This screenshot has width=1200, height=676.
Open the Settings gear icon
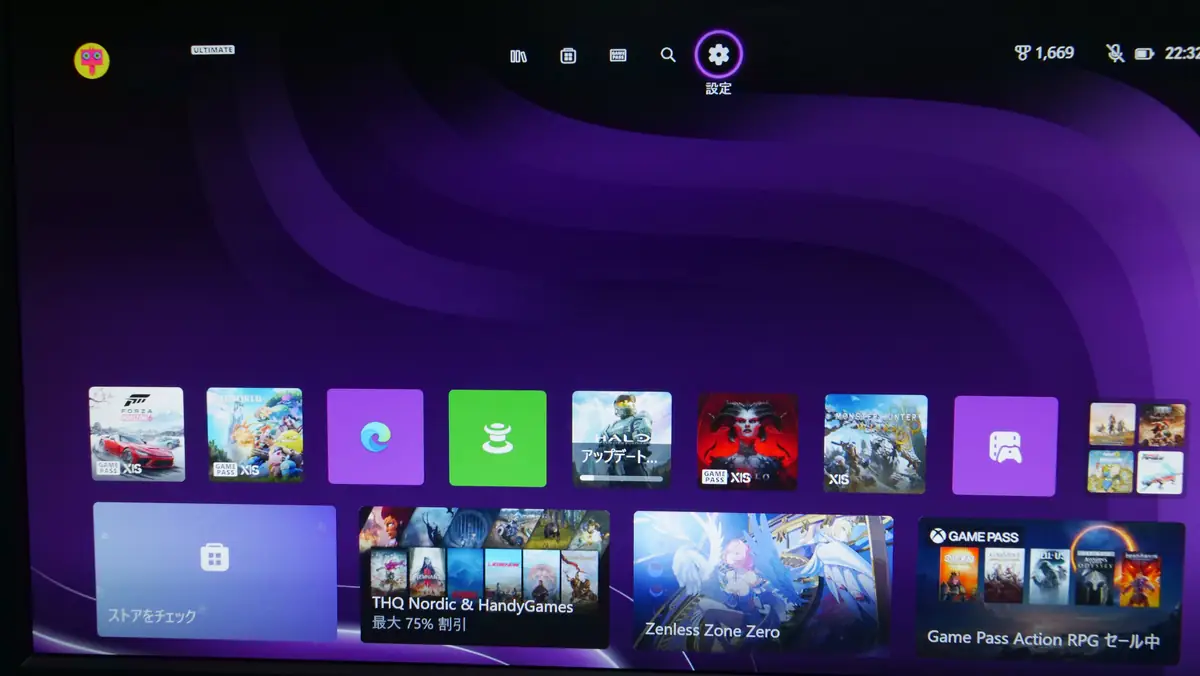[x=718, y=54]
